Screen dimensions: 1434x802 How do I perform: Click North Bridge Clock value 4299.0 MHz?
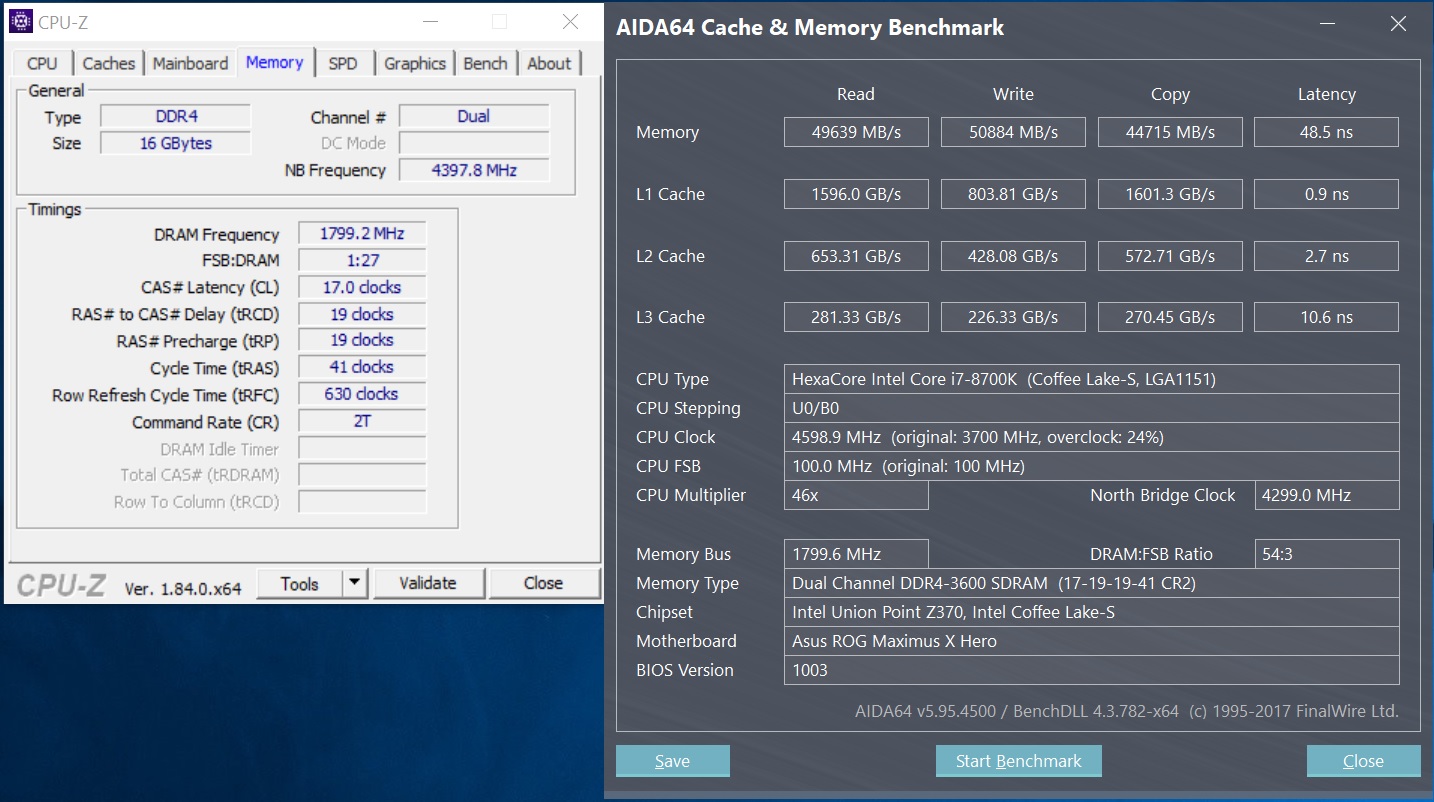click(1327, 495)
